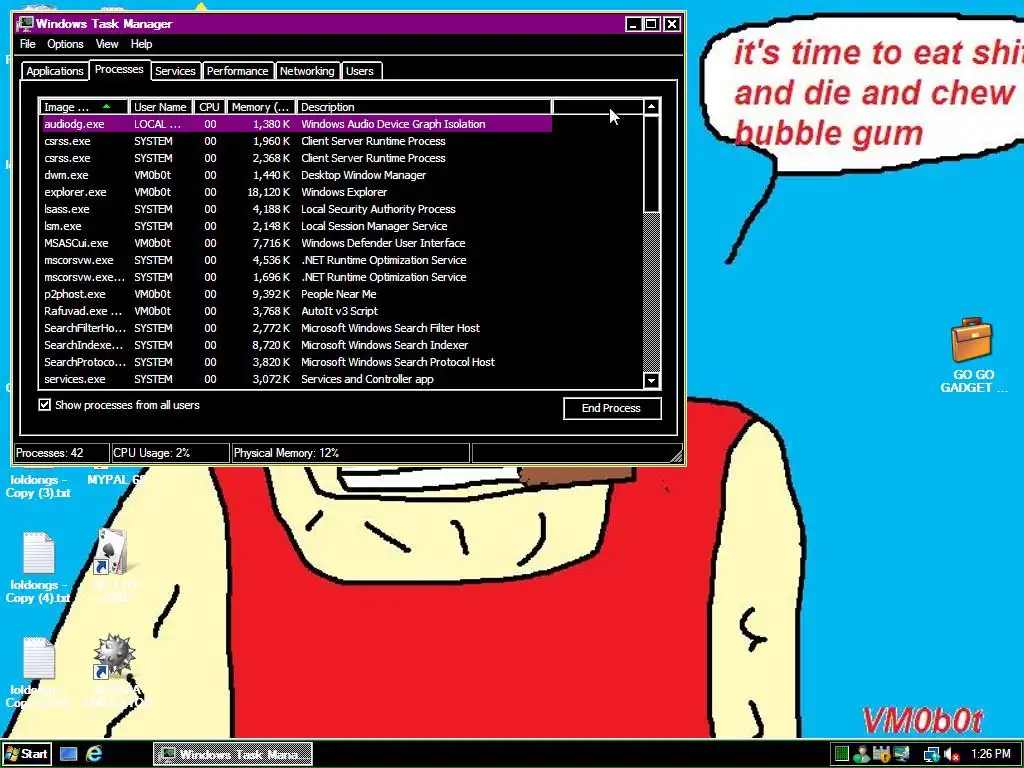Select the services.exe process

296,379
